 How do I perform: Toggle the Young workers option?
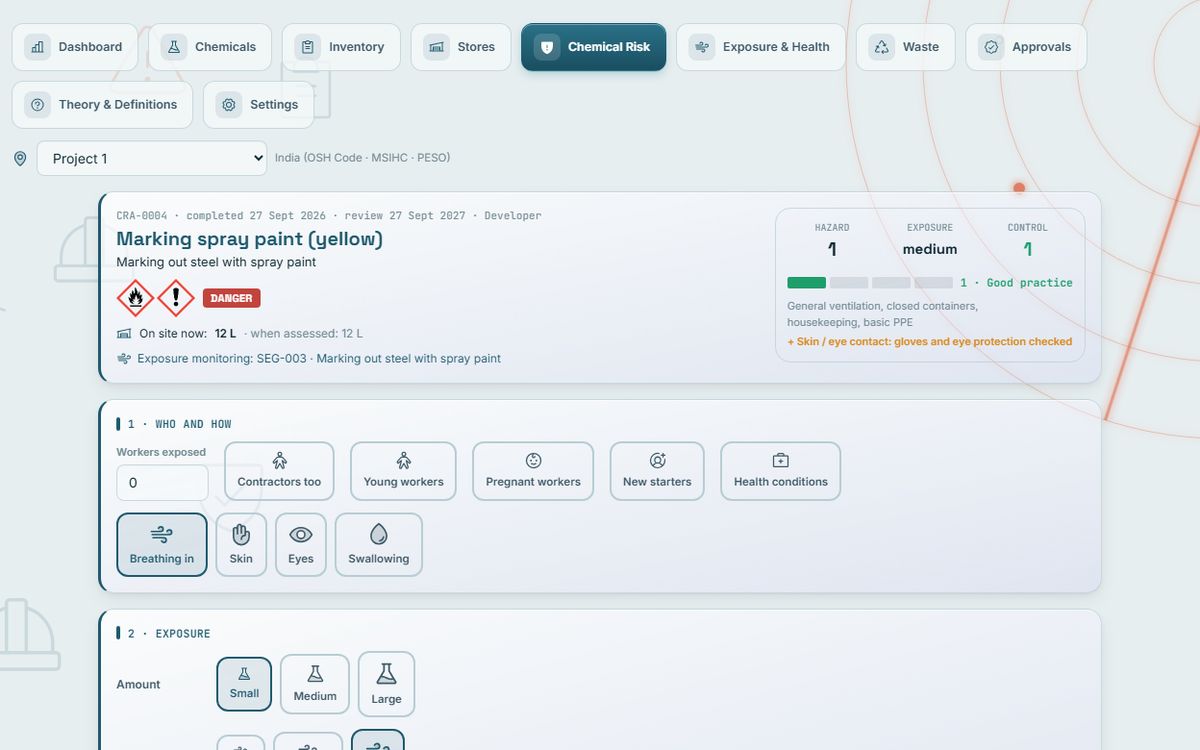pyautogui.click(x=403, y=471)
